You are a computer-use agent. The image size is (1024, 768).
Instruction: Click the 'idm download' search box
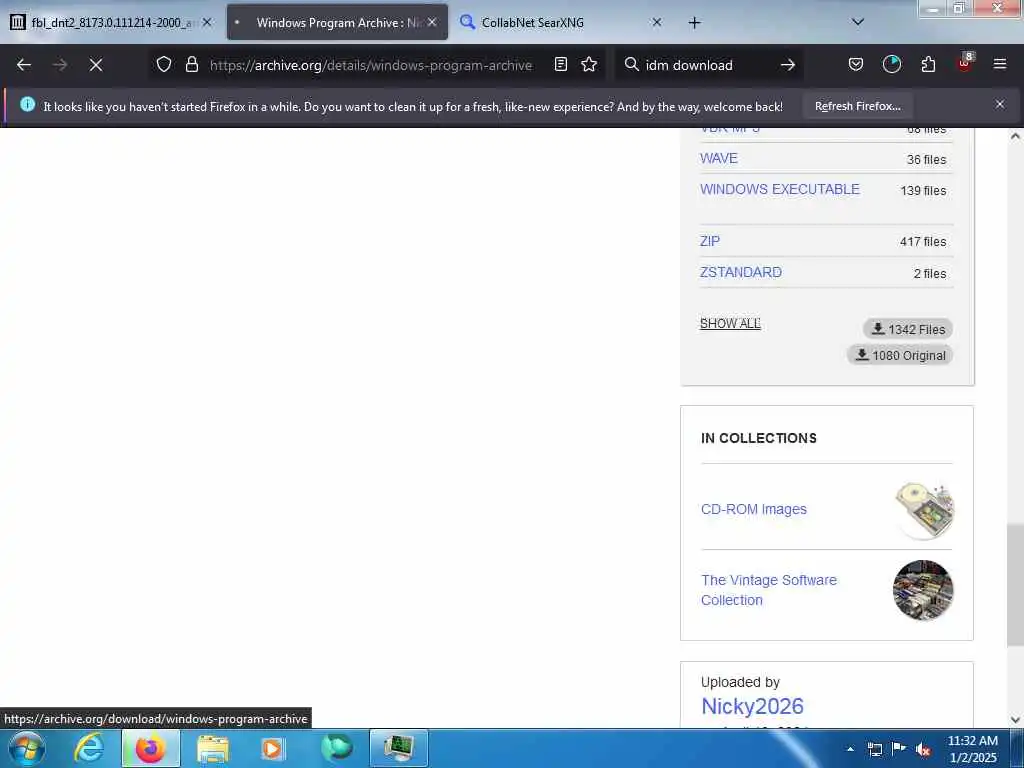pyautogui.click(x=709, y=65)
